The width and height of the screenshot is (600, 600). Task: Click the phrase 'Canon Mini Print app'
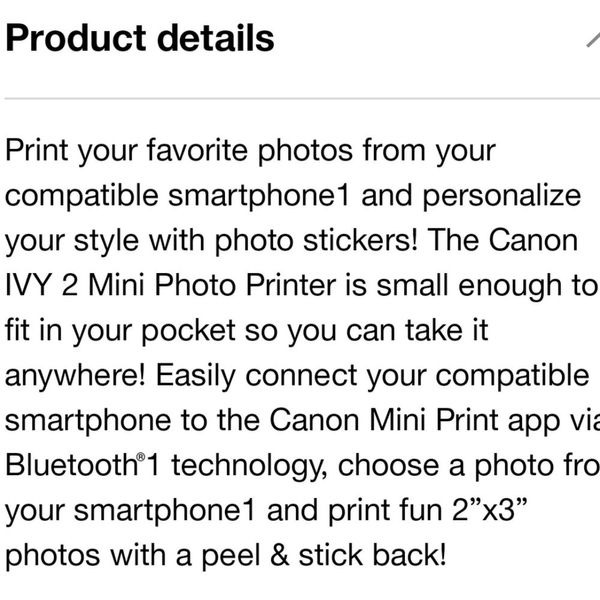[x=415, y=421]
